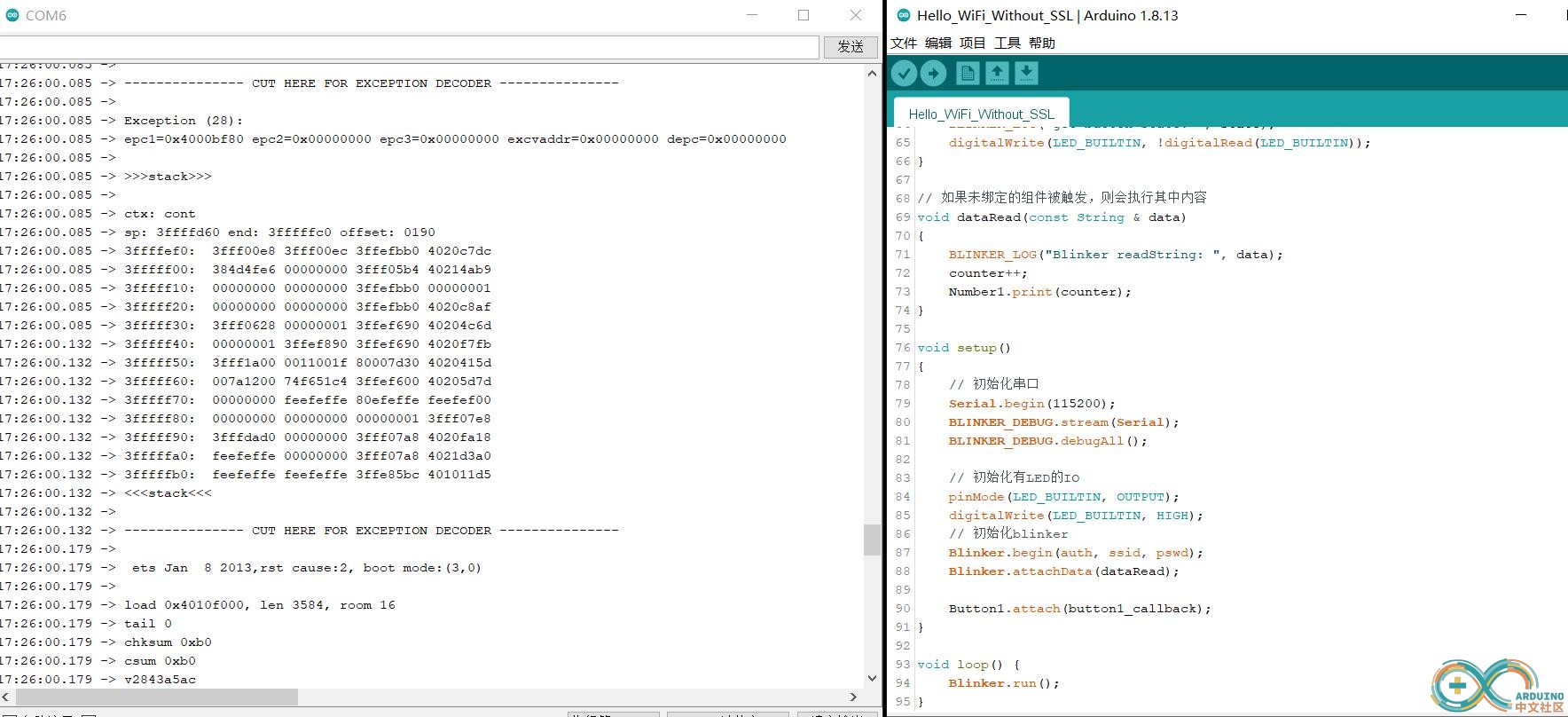Click the stack line starting '3fffff60:'
Screen dimensions: 1568x717
(308, 381)
